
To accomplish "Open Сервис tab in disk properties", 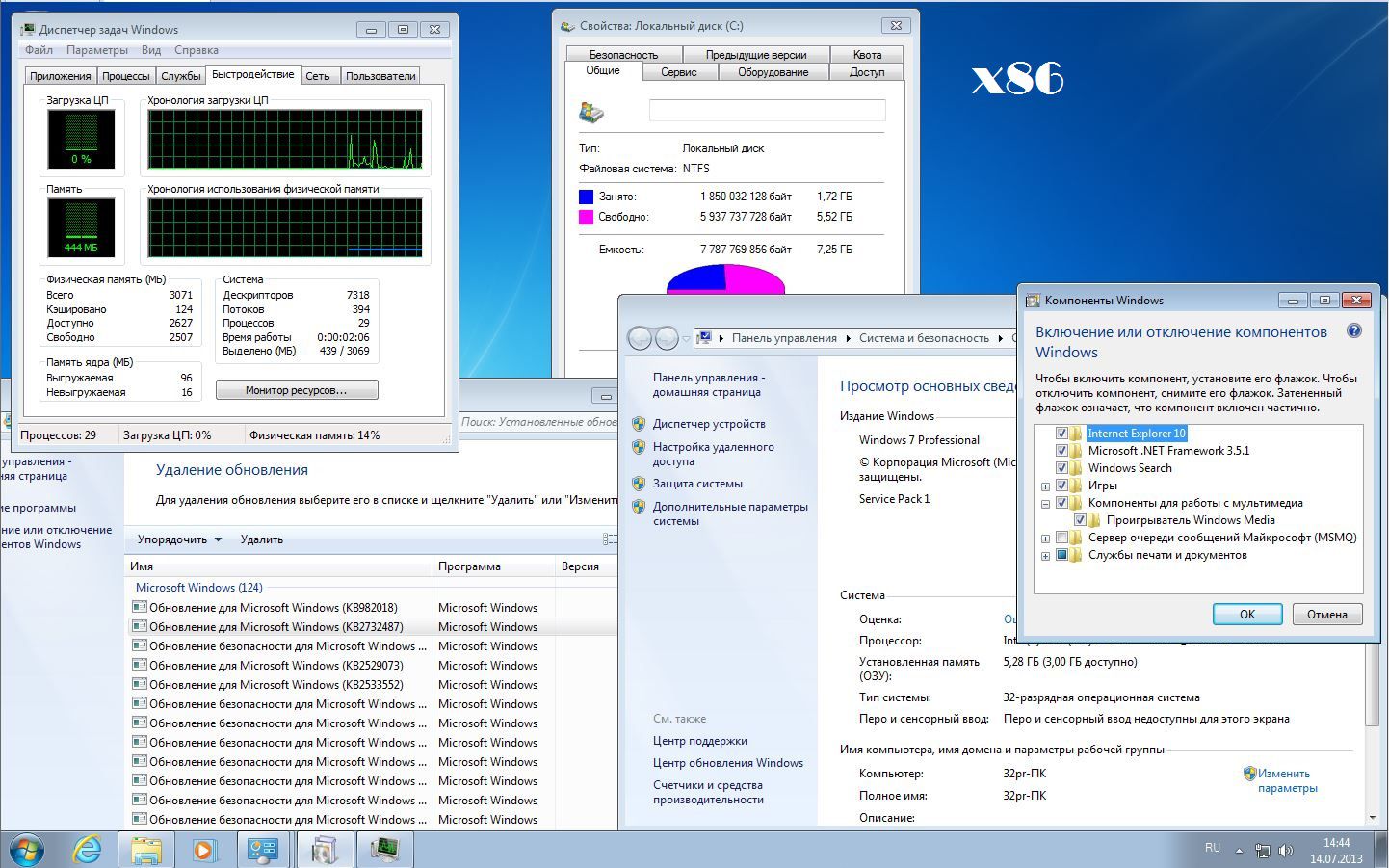I will 679,72.
